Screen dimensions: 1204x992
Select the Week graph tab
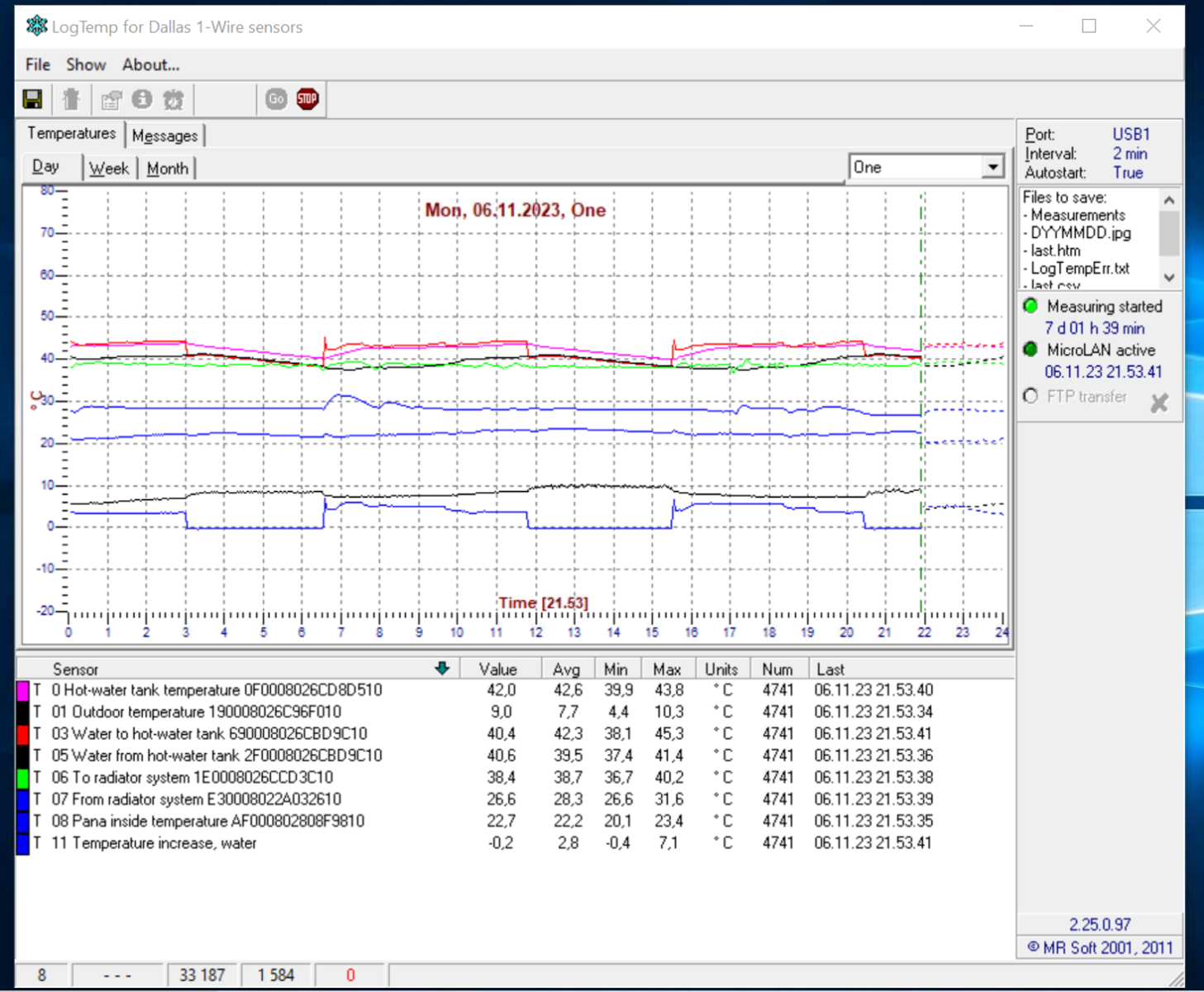[109, 169]
